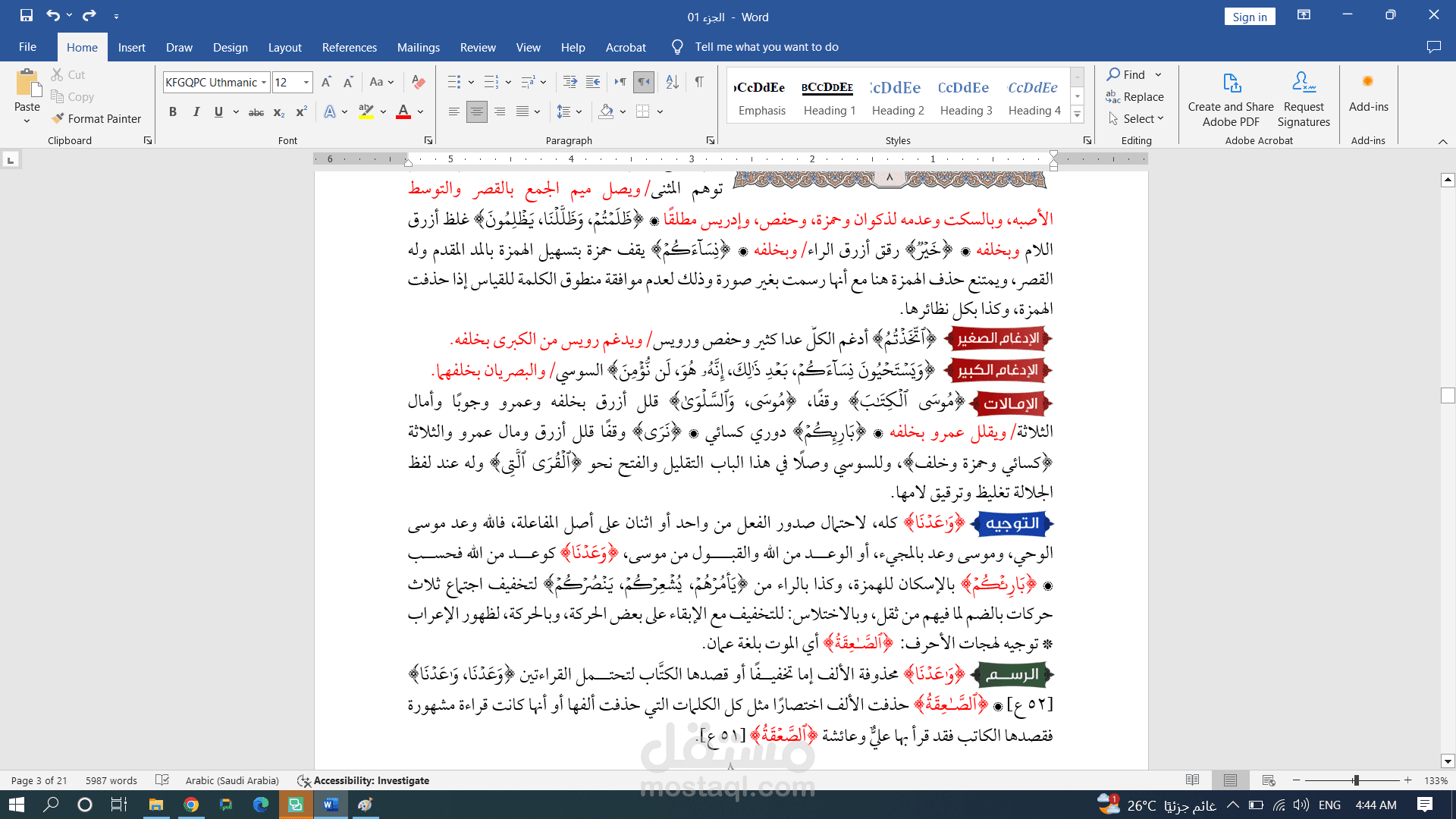Expand the Styles gallery More arrow

1077,115
